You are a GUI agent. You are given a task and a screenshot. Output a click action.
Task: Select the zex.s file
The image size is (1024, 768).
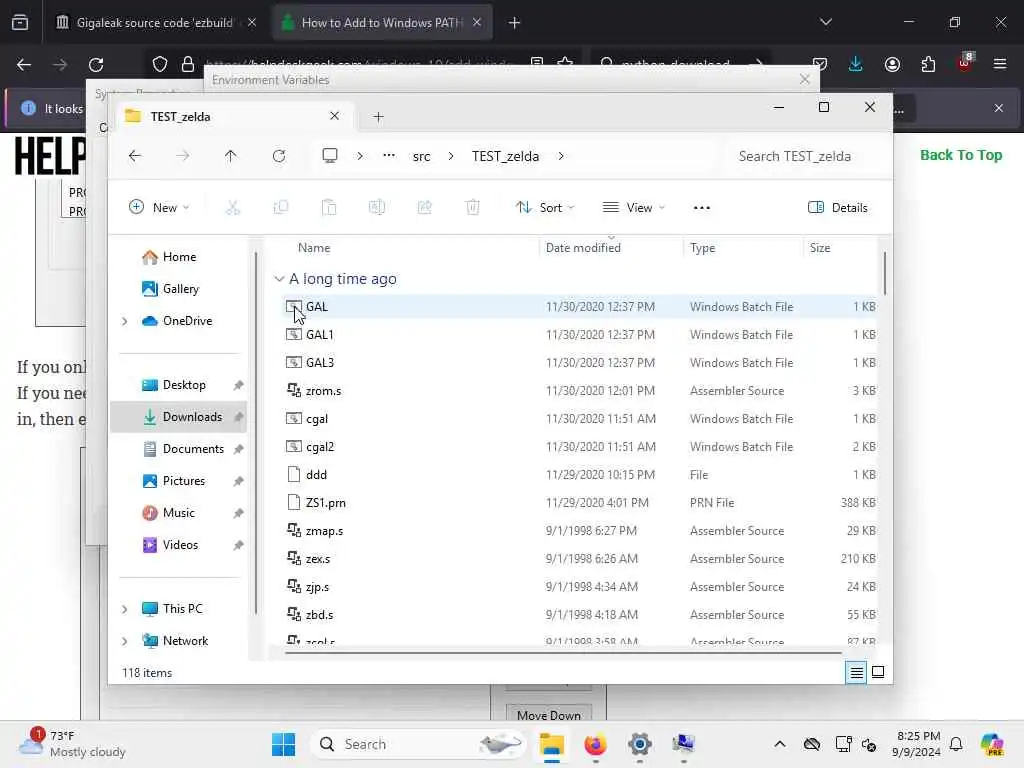(580, 559)
